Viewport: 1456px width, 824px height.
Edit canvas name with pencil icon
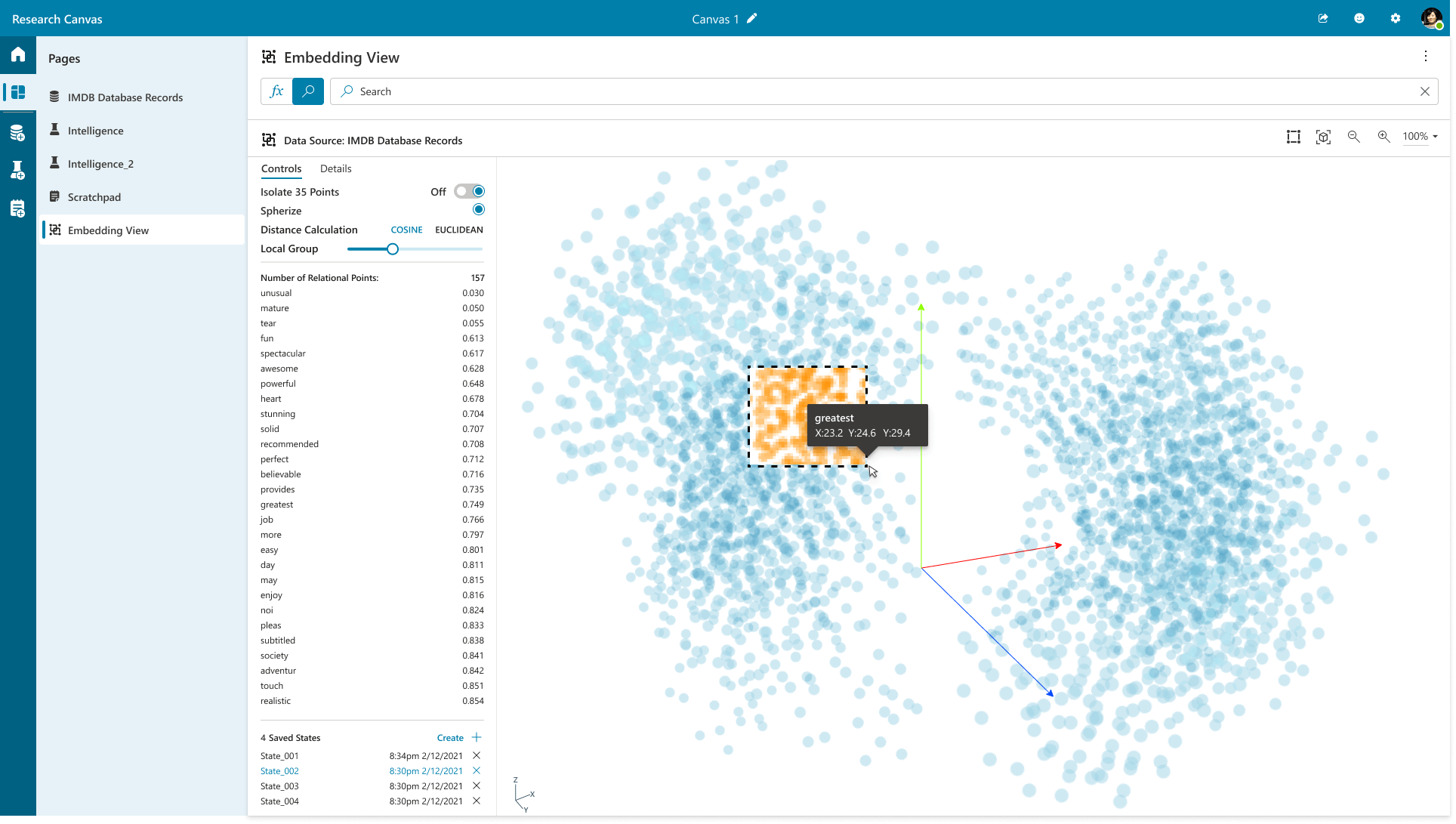point(751,18)
